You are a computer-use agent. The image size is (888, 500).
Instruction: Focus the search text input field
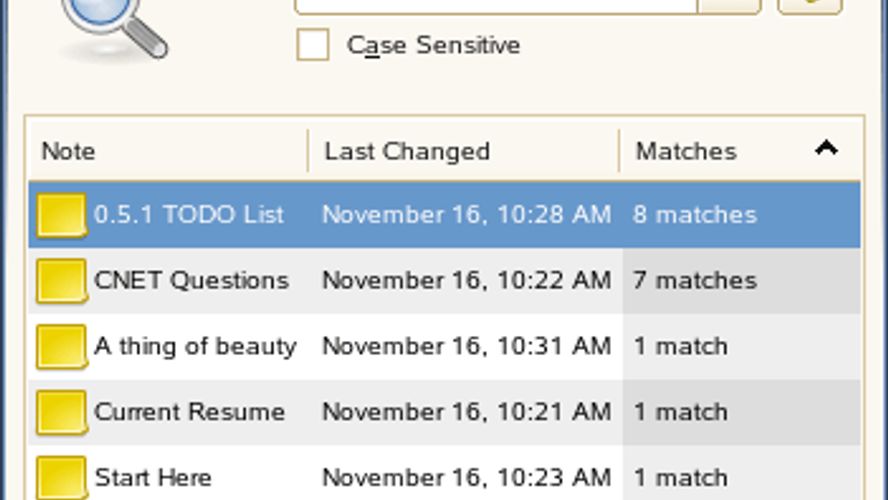(495, 5)
